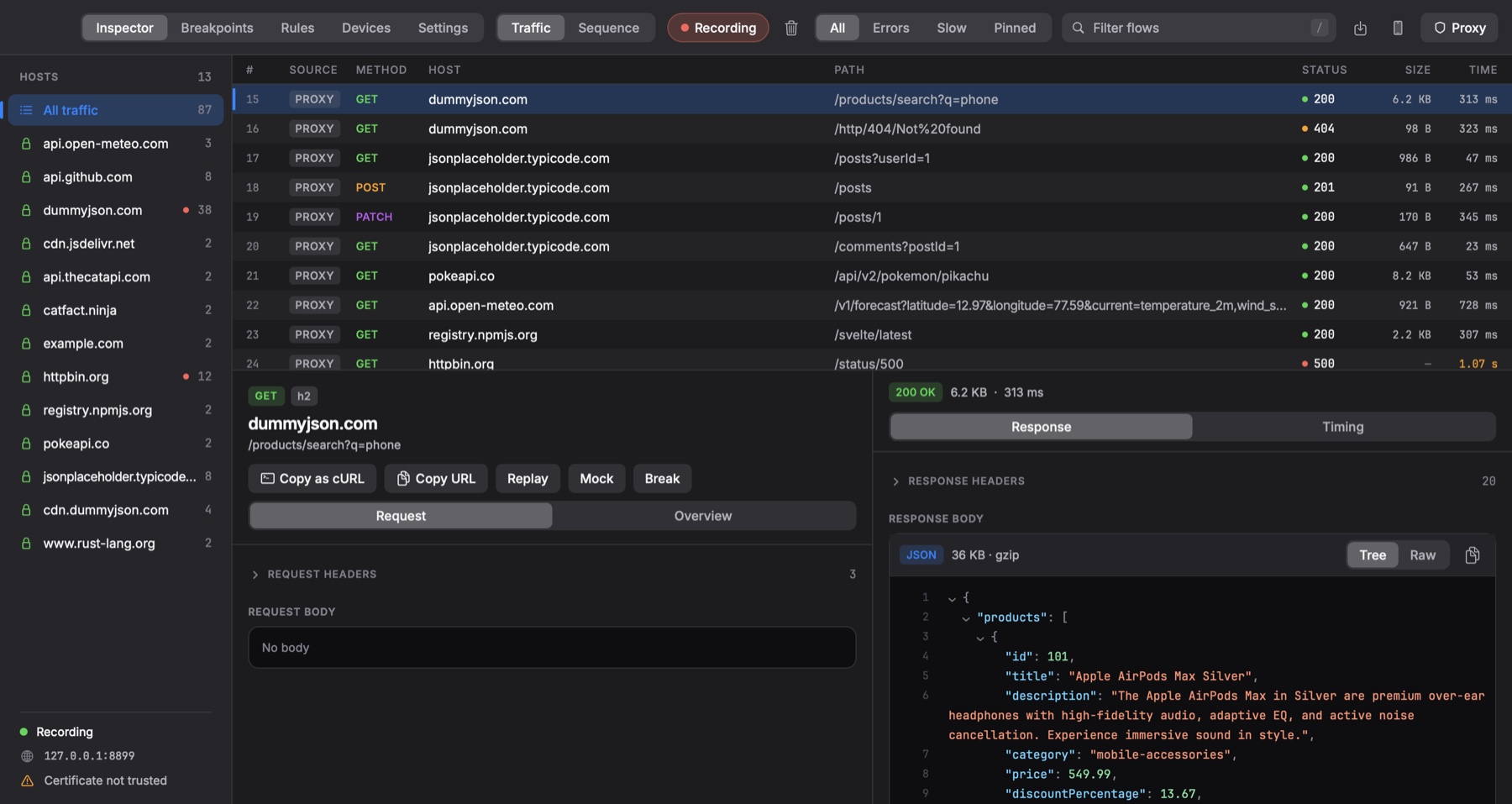Select httpbin.org in the hosts list

[116, 376]
